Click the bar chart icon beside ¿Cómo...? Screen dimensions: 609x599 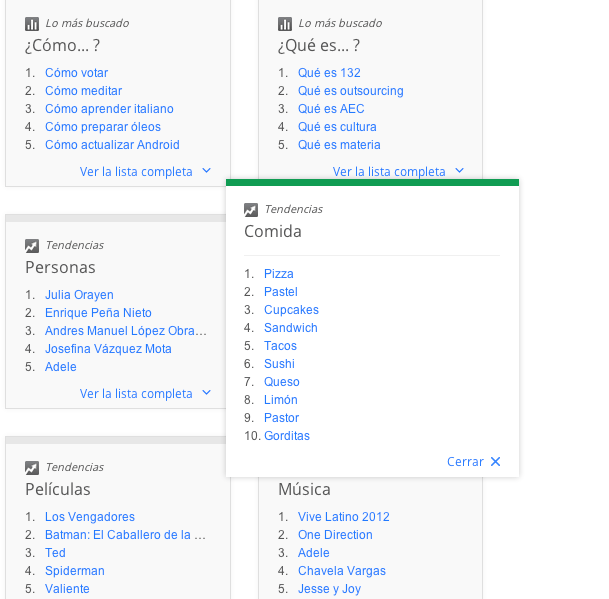(32, 24)
